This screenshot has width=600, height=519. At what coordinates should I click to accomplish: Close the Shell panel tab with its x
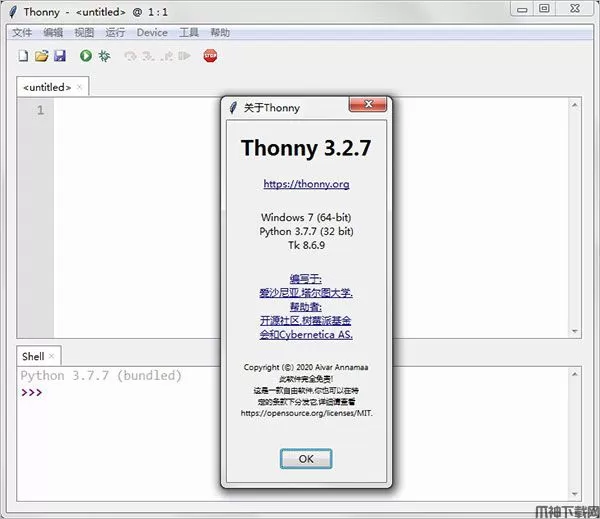tap(52, 356)
